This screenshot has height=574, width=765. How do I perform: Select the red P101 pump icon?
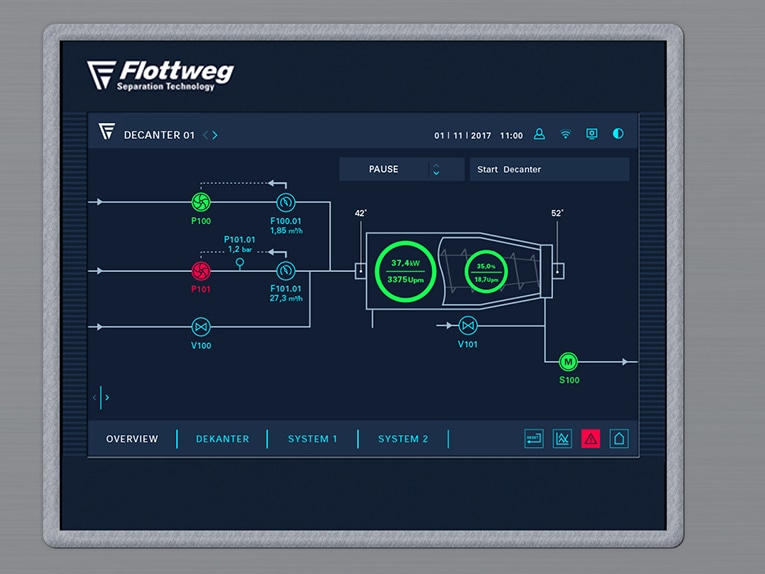pos(201,271)
